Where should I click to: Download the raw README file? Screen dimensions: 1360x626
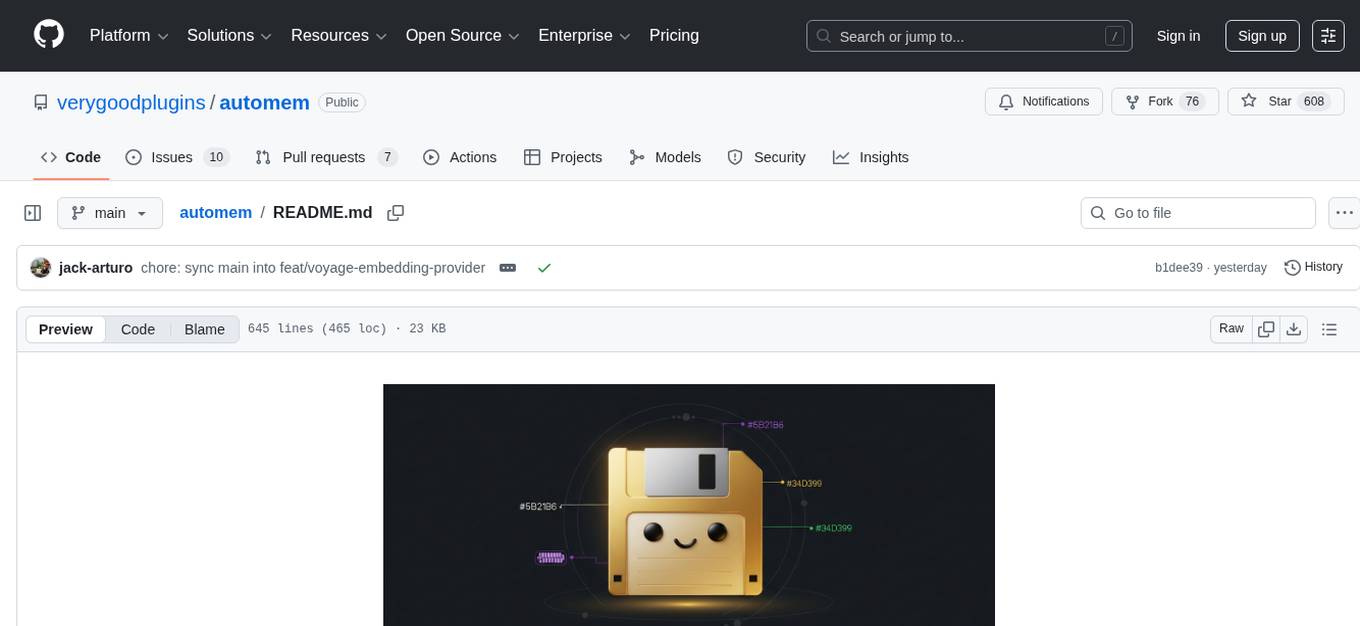click(x=1294, y=328)
